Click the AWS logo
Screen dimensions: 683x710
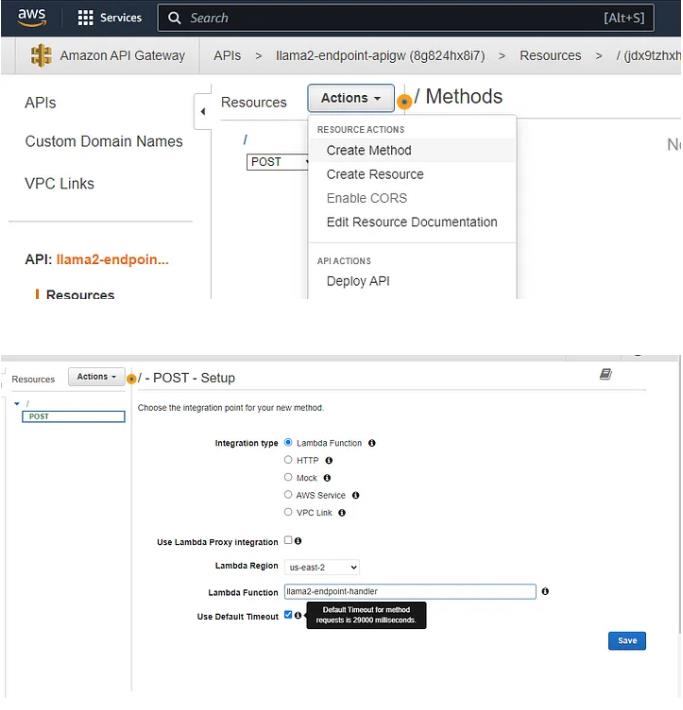[32, 17]
